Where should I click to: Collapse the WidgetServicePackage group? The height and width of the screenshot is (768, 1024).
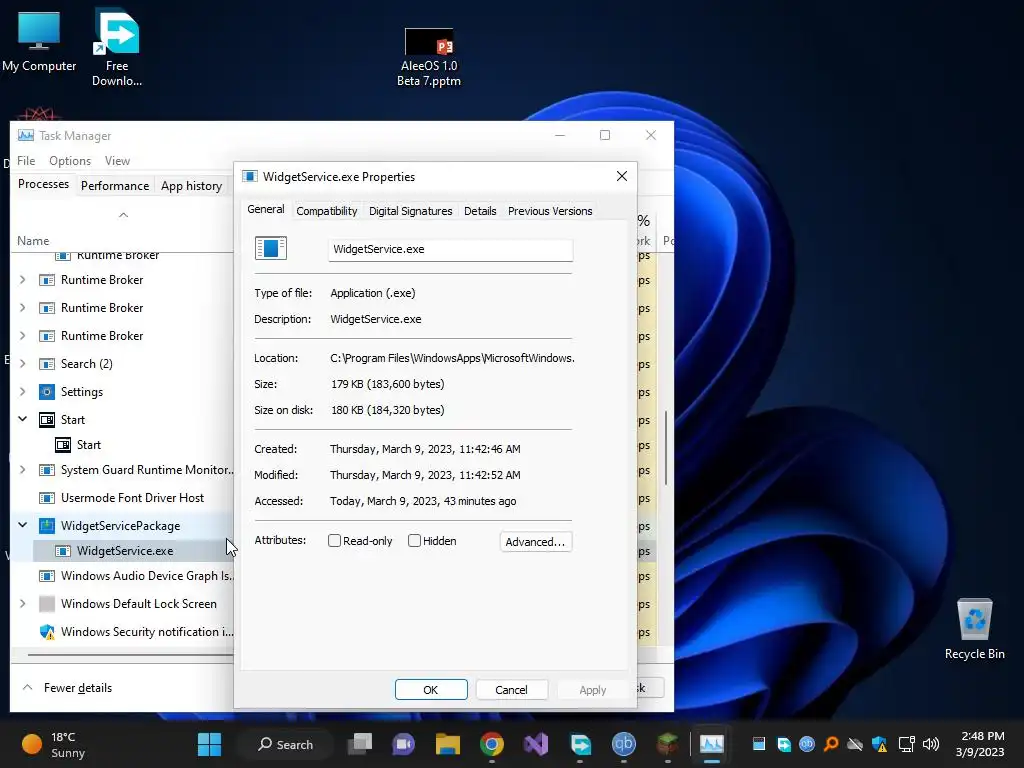23,525
